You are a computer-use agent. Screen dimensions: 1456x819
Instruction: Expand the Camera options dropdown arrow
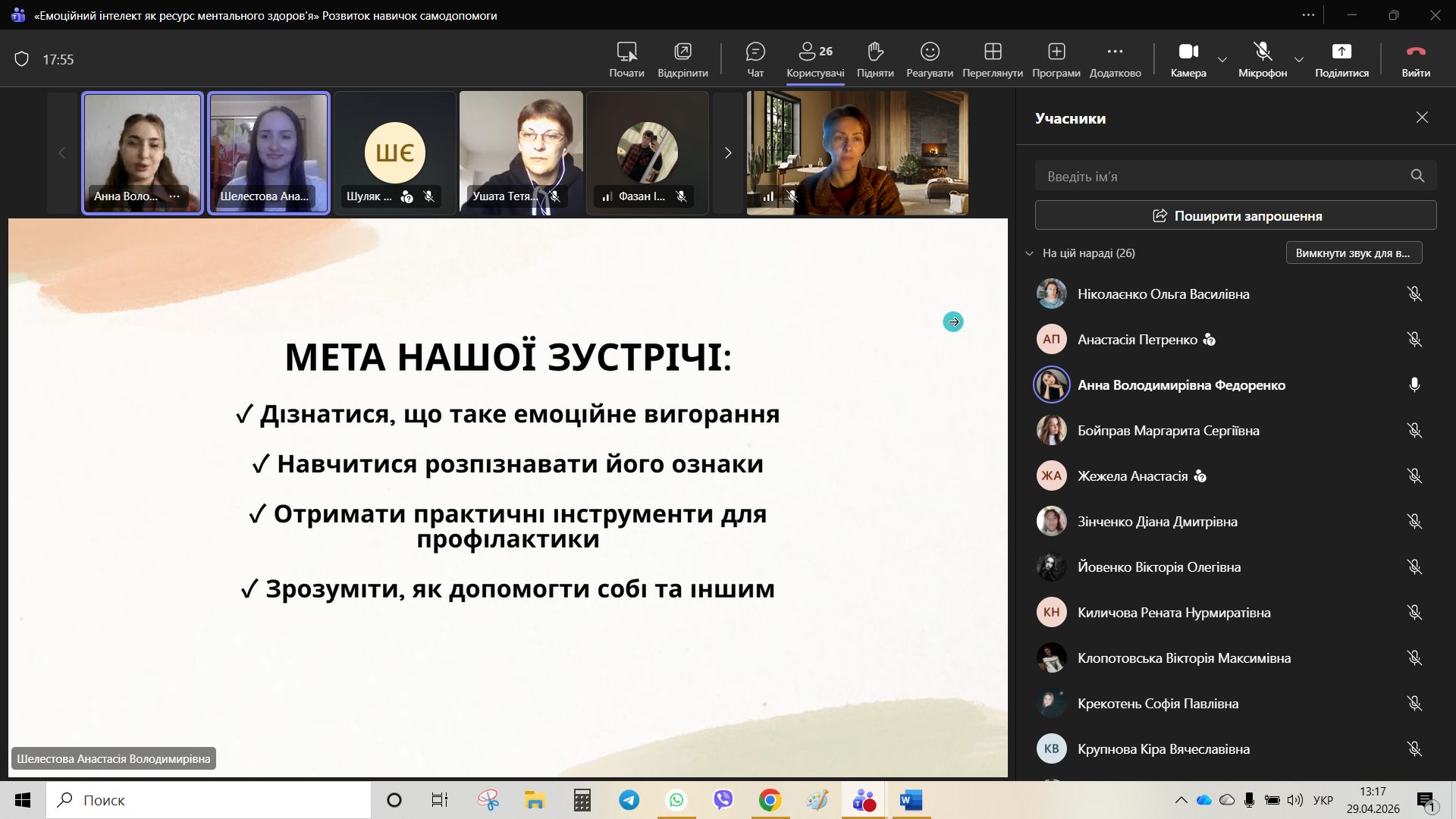[1222, 59]
